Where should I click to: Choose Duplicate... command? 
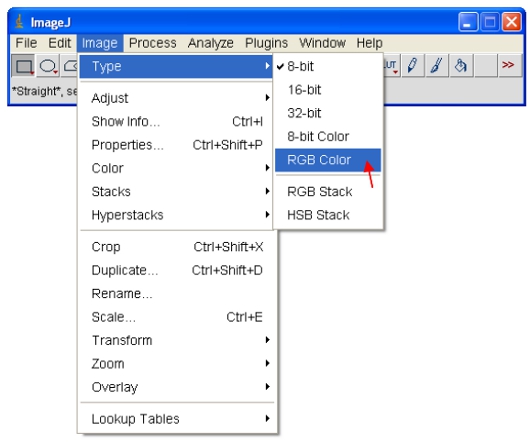click(176, 270)
